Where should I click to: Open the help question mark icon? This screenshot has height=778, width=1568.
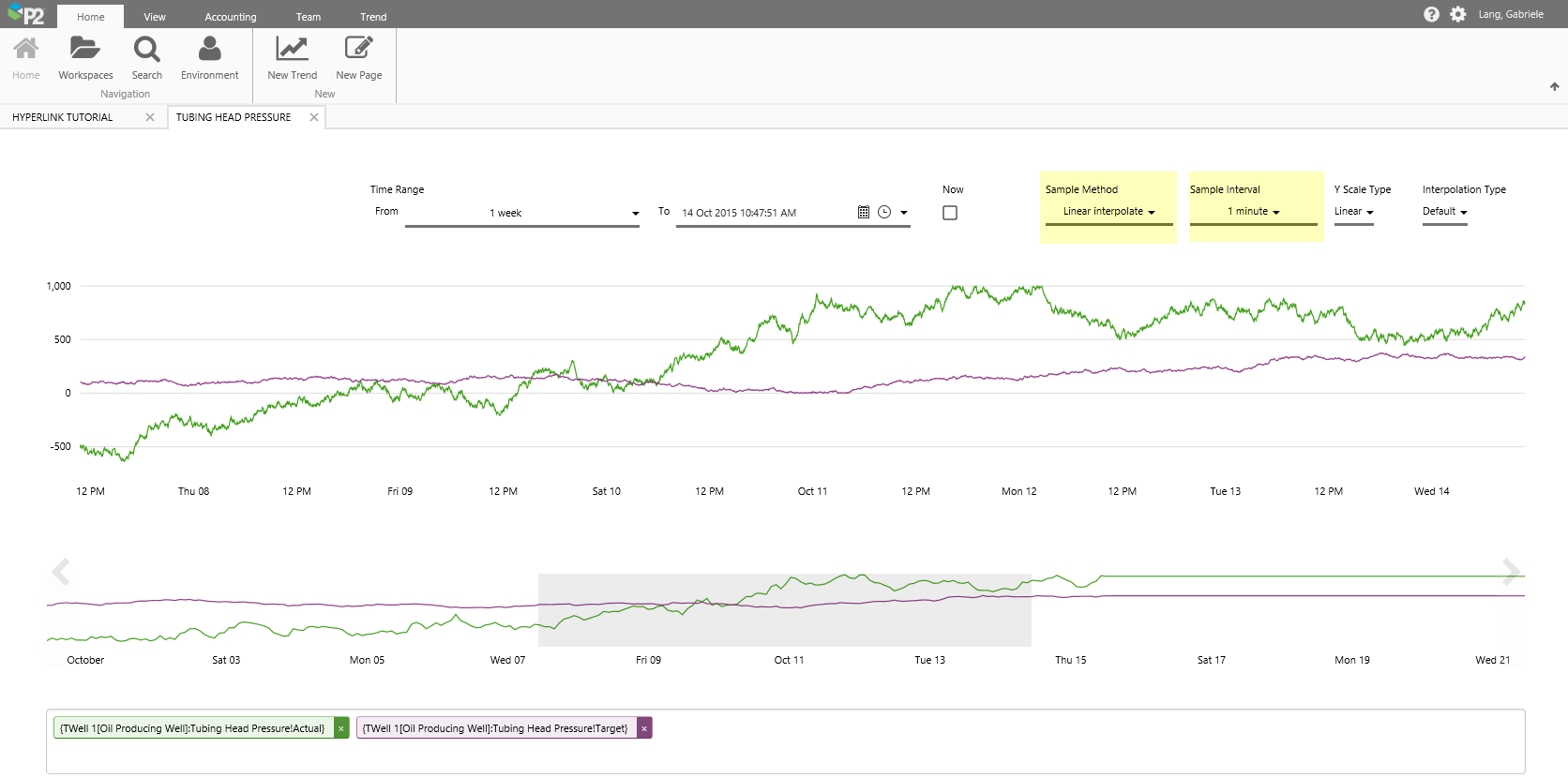click(x=1431, y=14)
